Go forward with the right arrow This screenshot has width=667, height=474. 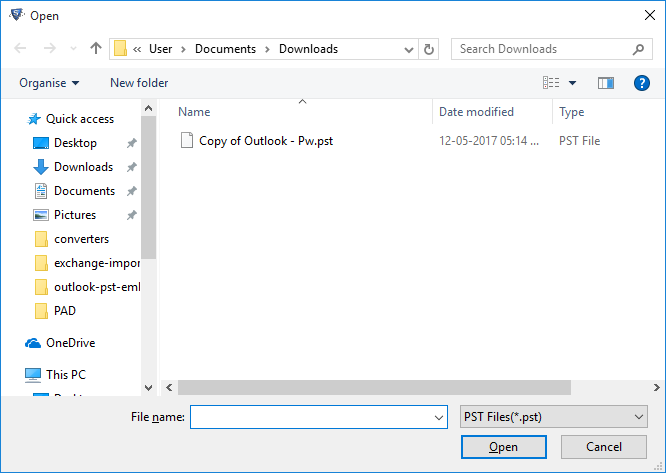49,49
